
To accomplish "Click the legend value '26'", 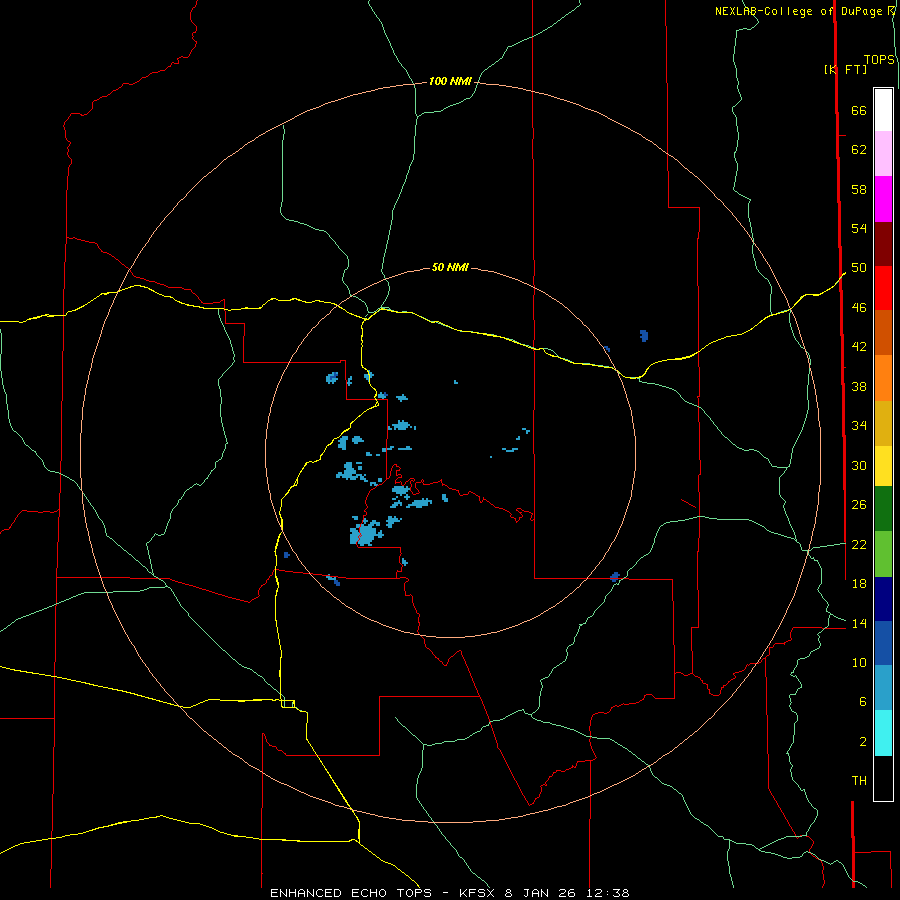I will coord(859,505).
